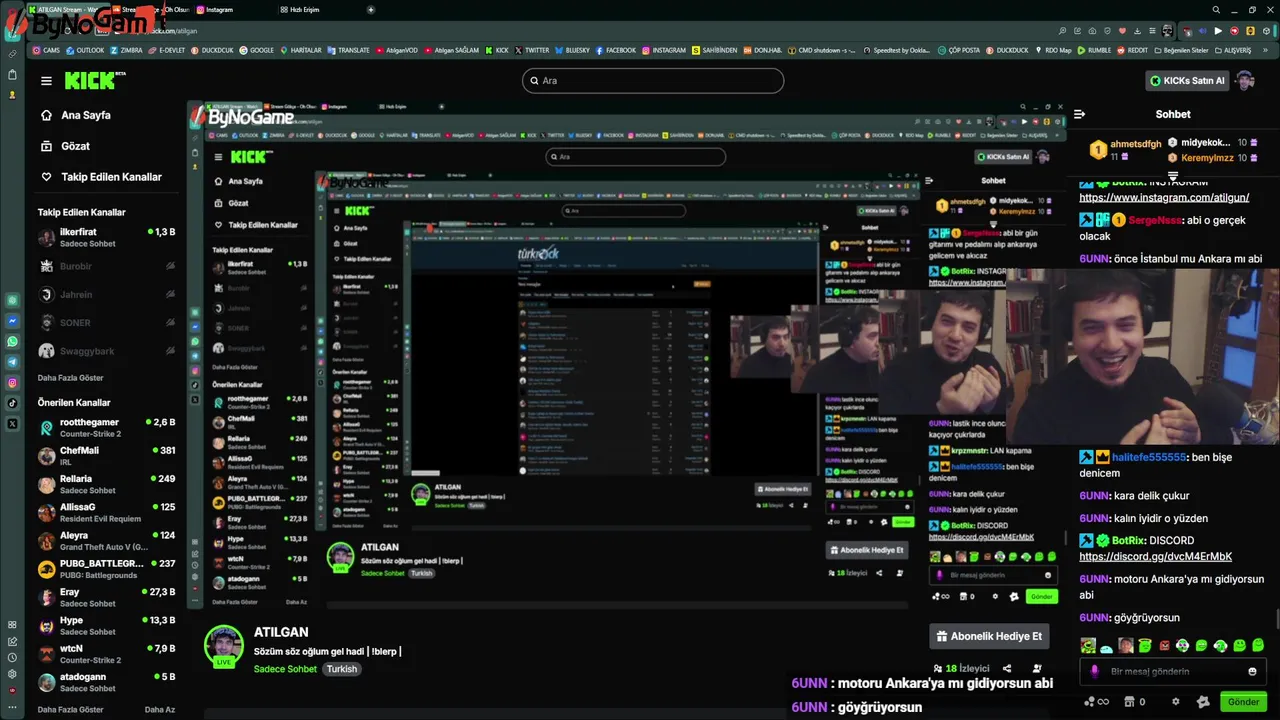This screenshot has height=720, width=1280.
Task: Select the Swaggybark followed channel
Action: [106, 351]
